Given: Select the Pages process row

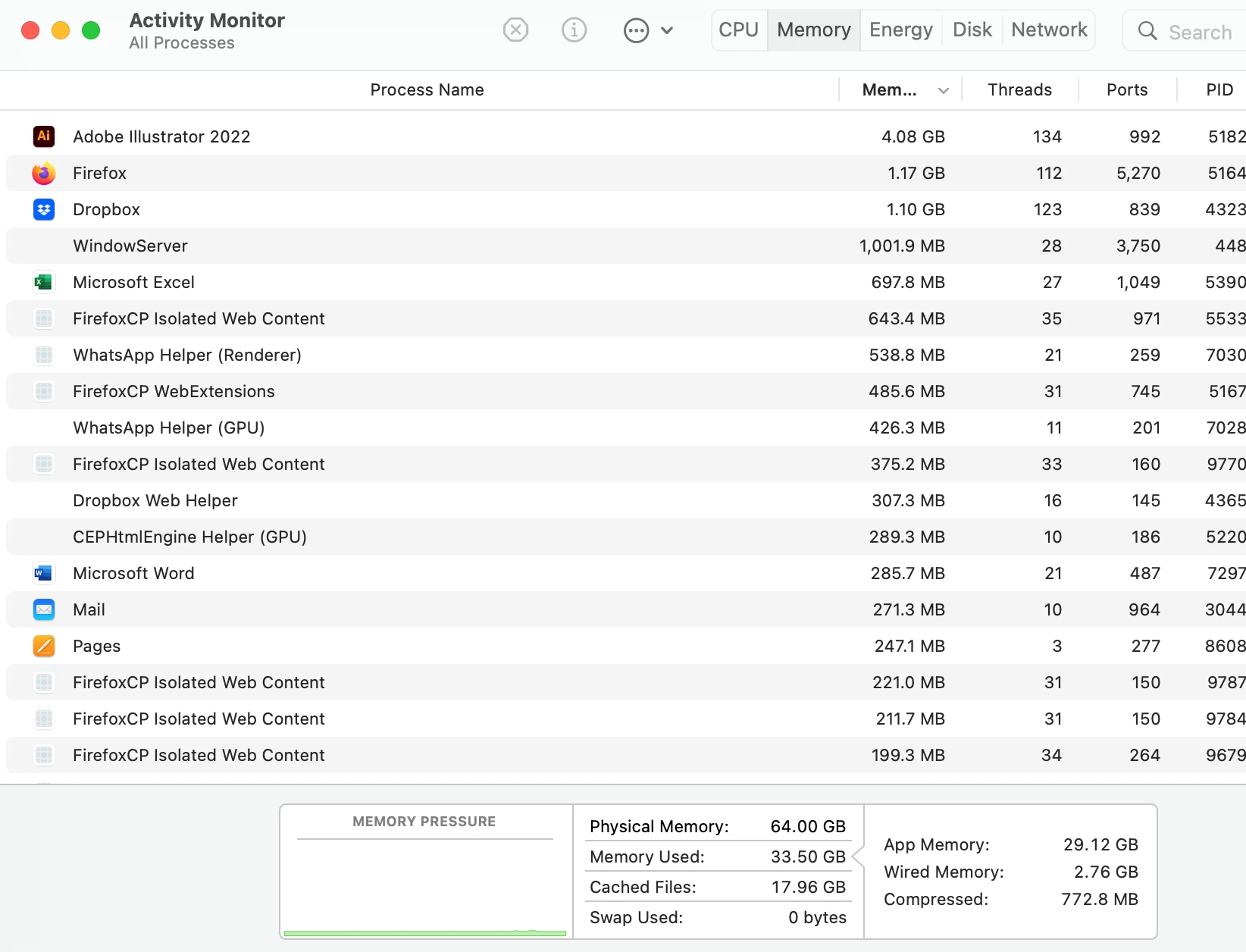Looking at the screenshot, I should click(626, 646).
